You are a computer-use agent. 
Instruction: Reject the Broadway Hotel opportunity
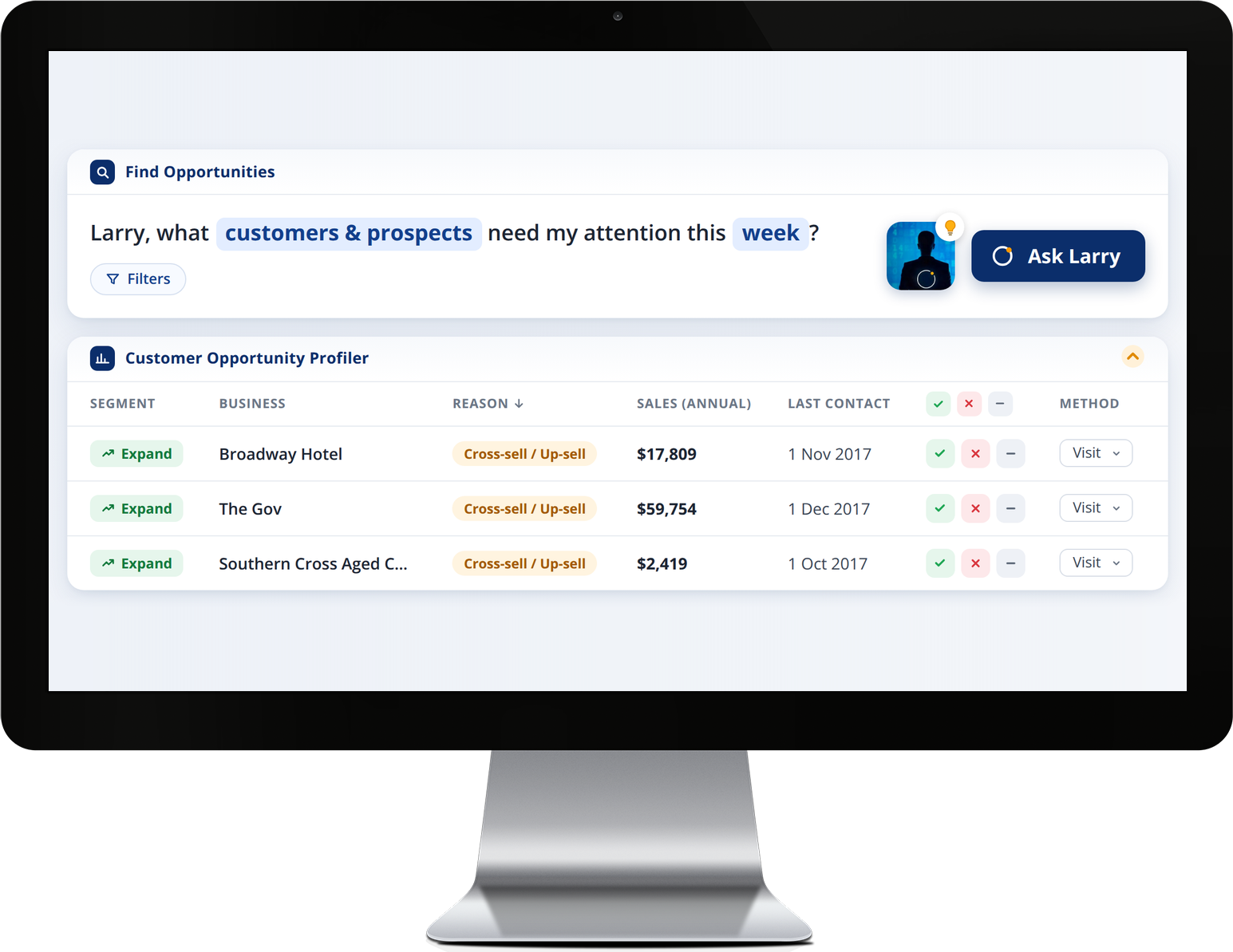(975, 454)
